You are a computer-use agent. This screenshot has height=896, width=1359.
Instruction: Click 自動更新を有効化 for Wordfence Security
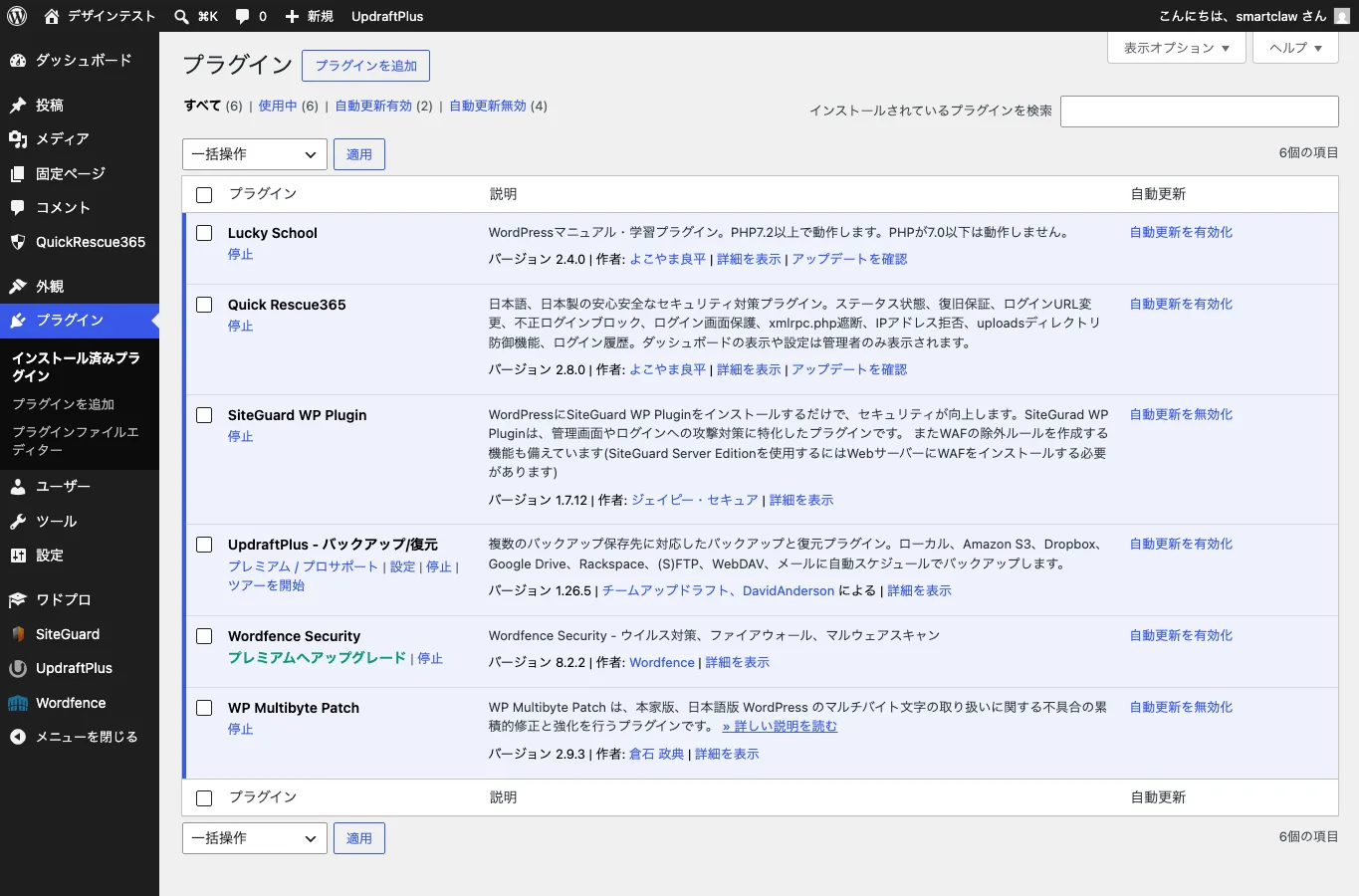pos(1182,635)
